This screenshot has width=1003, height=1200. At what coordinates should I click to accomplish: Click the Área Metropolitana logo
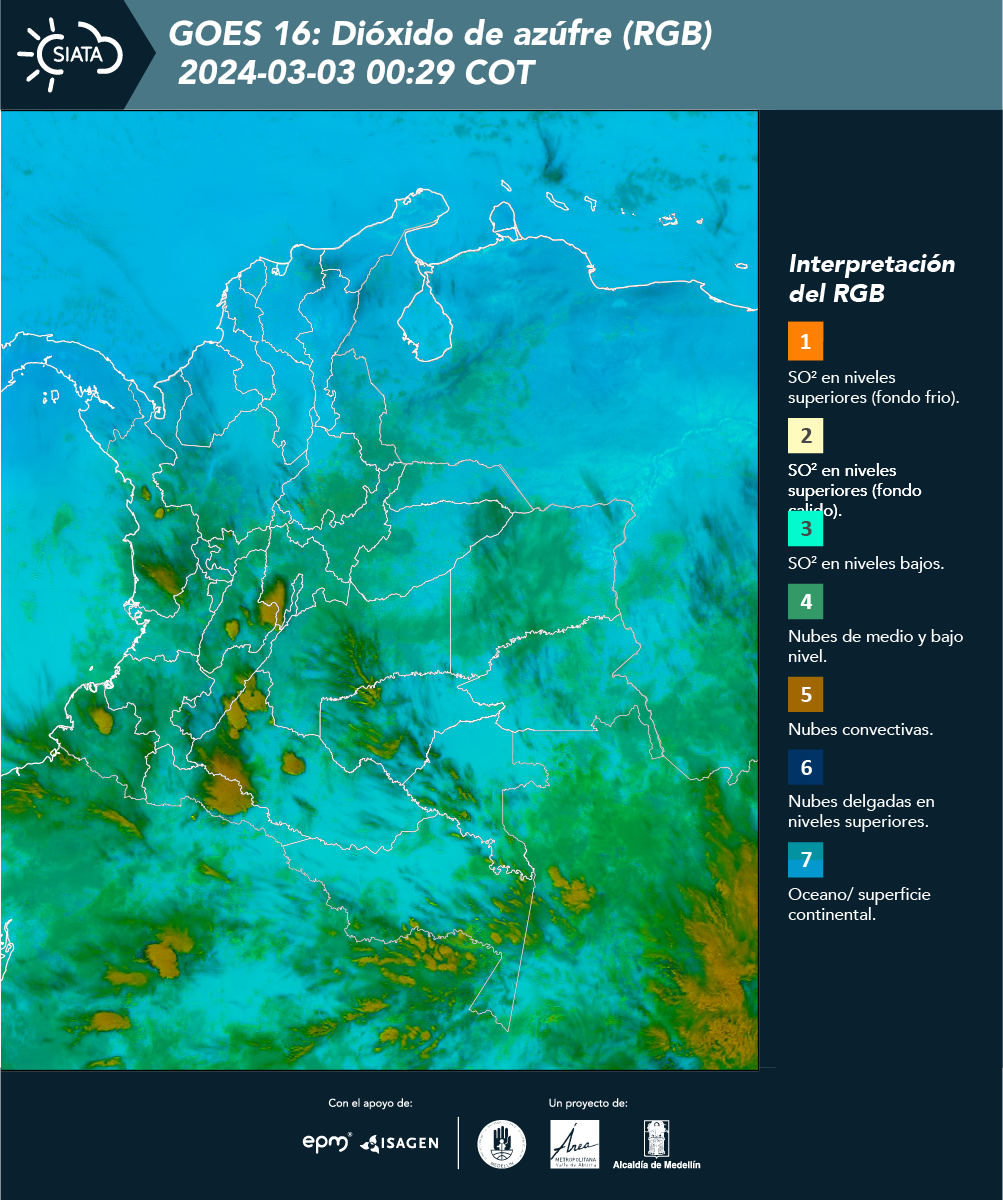(575, 1144)
